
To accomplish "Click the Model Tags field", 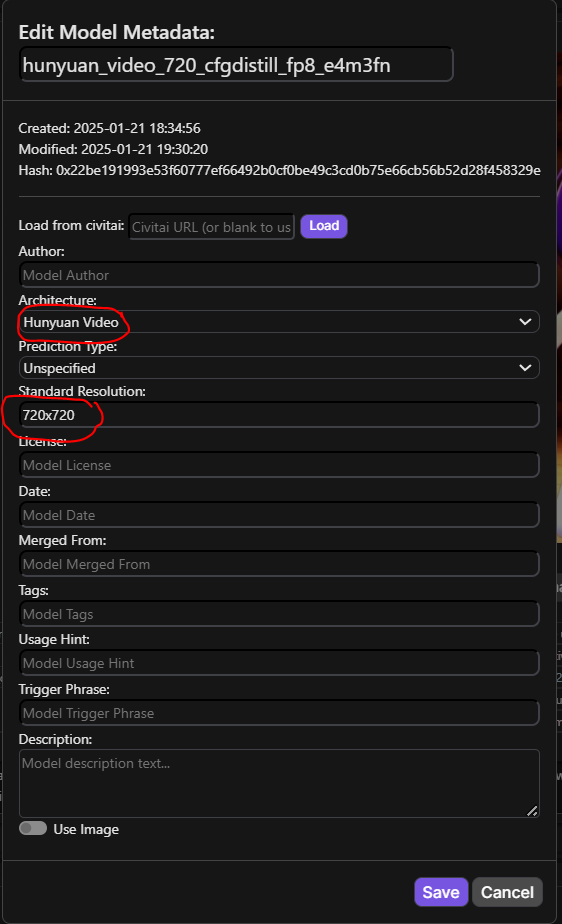I will (279, 614).
